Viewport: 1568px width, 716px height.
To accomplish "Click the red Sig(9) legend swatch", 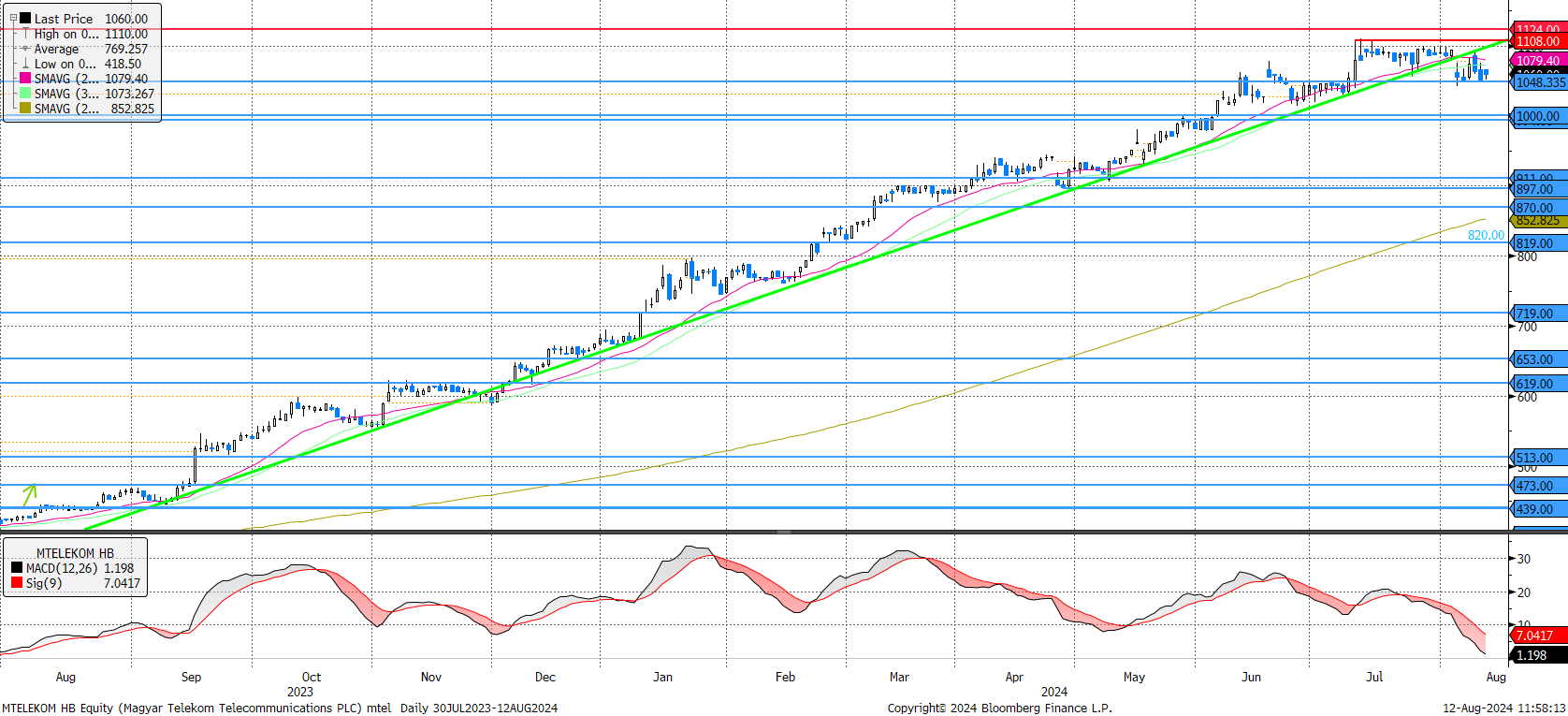I will [17, 583].
